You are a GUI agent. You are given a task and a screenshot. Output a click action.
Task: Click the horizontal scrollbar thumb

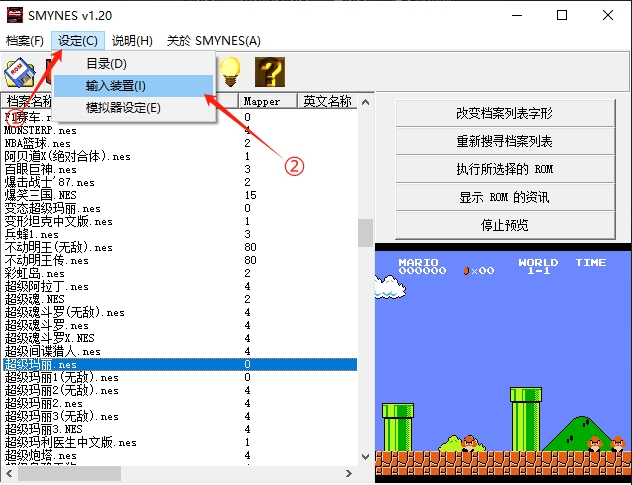coord(69,473)
